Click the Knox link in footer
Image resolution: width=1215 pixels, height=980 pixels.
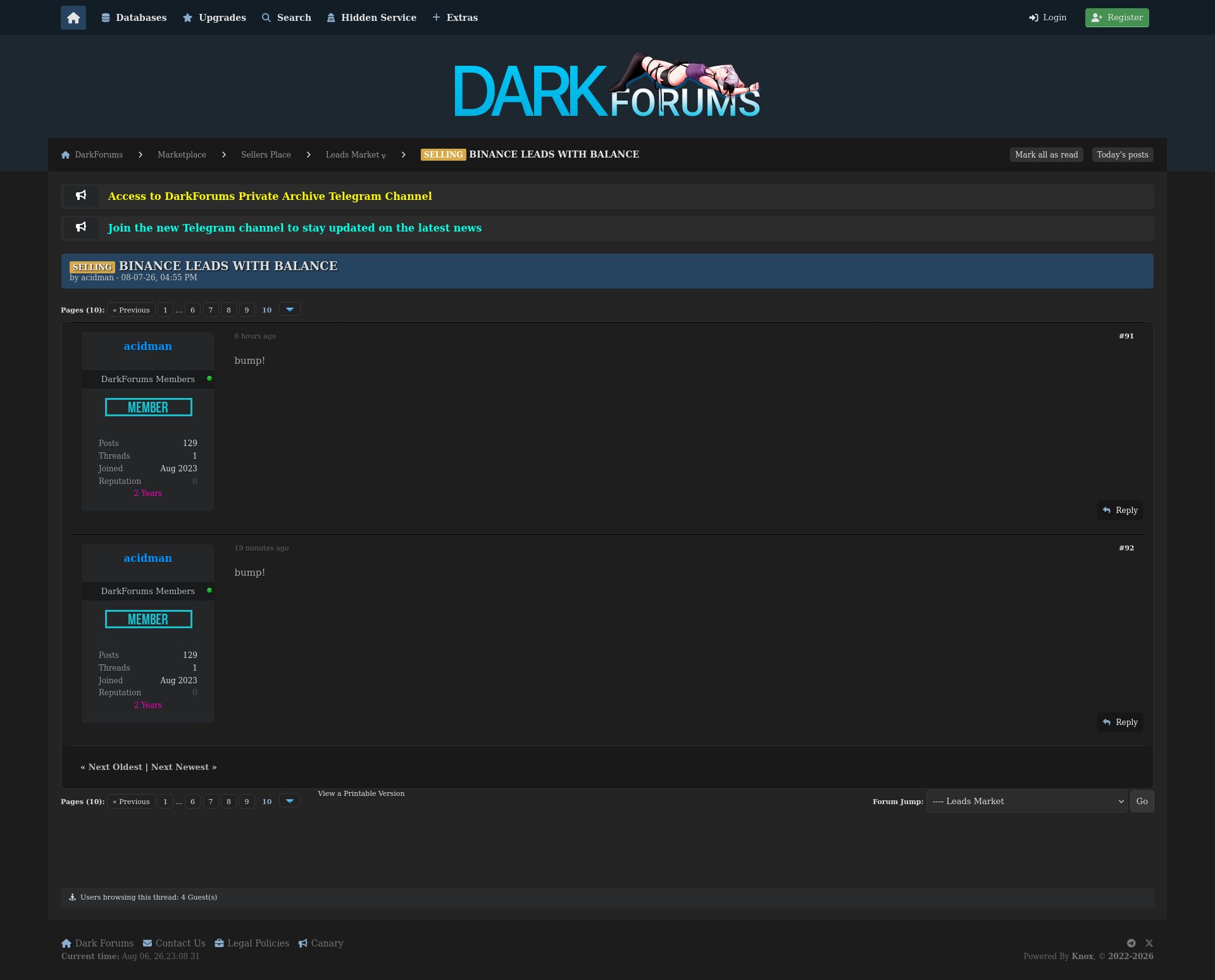(x=1082, y=957)
